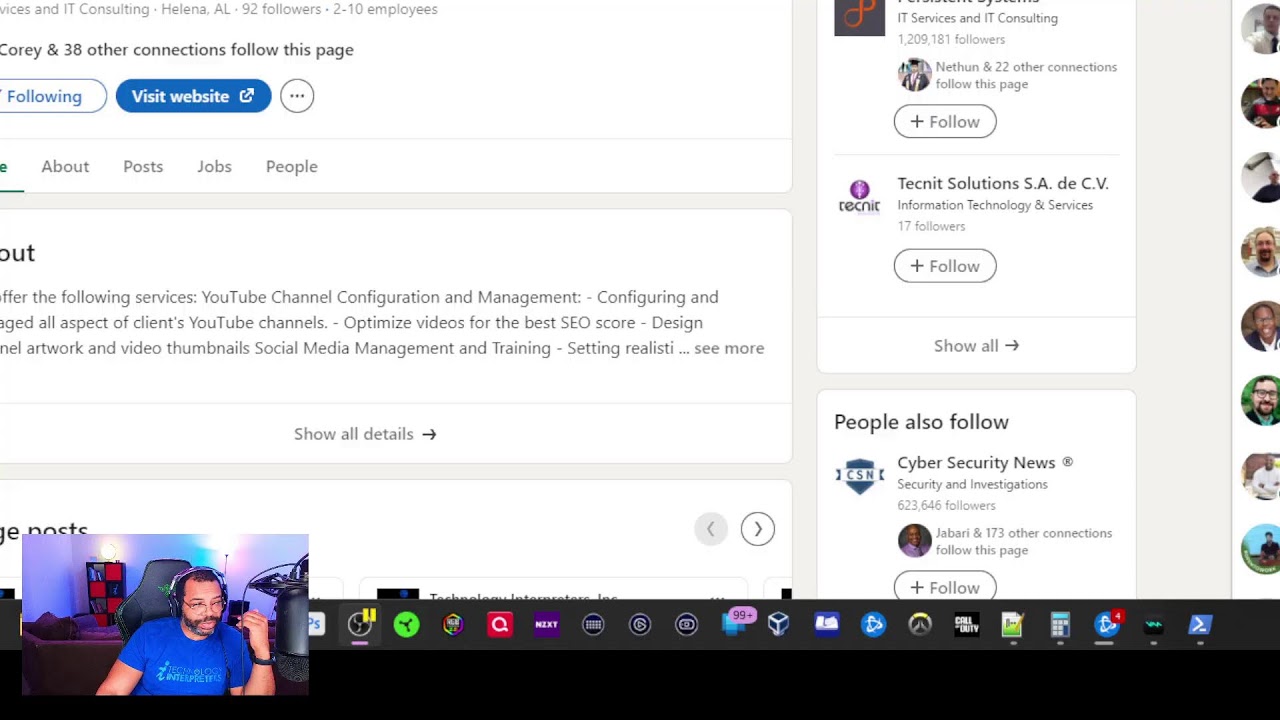Follow Tecnit Solutions S.A. de C.V.

[945, 266]
